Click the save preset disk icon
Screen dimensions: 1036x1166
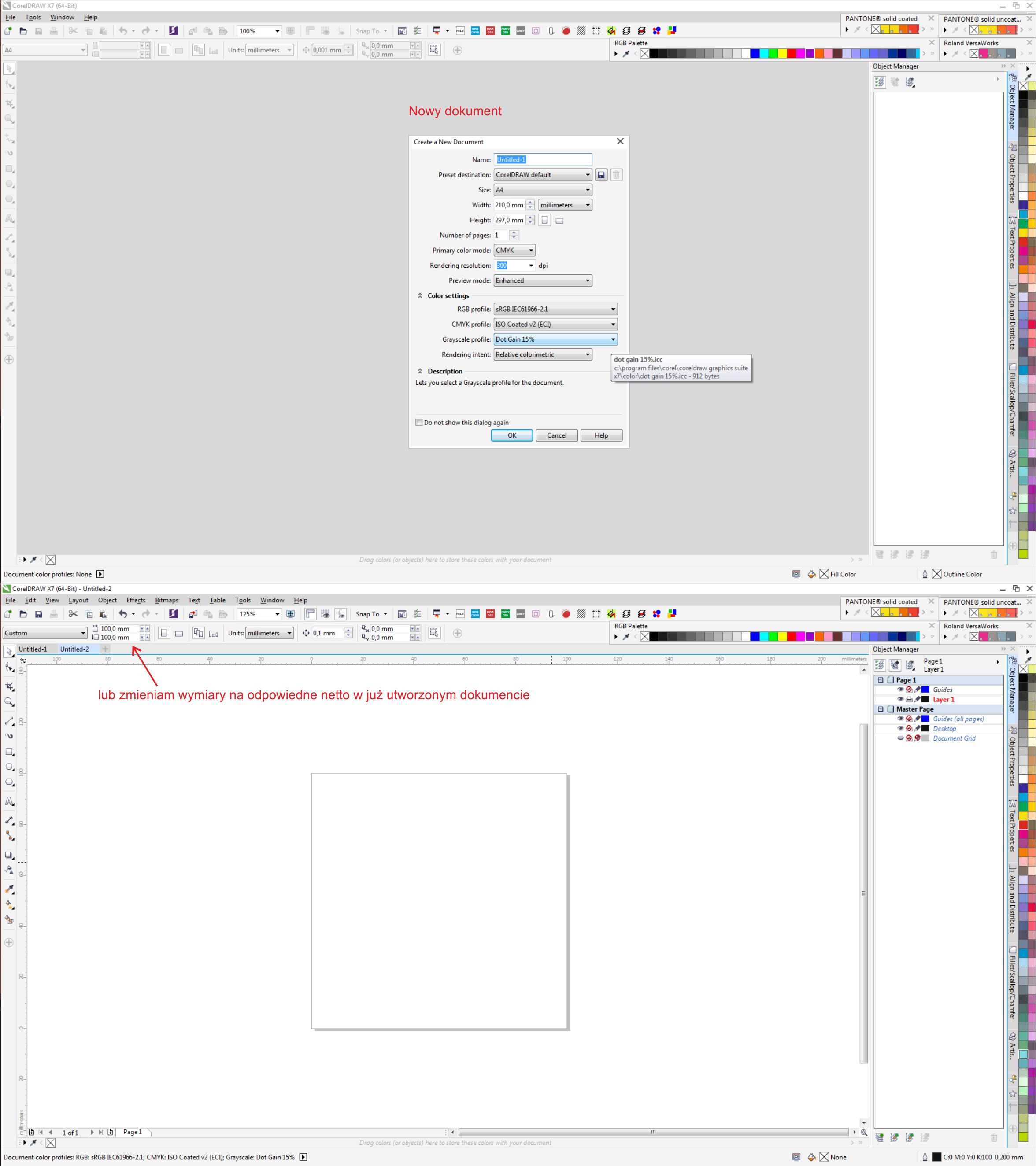[601, 175]
